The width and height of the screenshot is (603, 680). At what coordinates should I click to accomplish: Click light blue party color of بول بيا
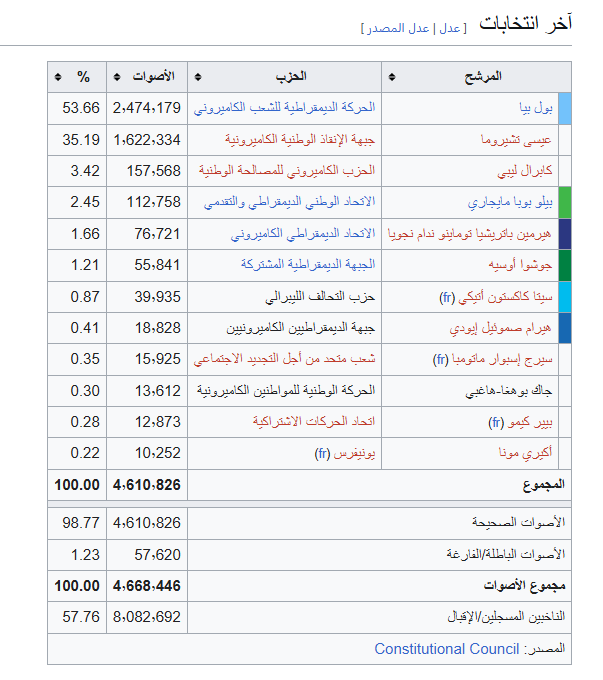click(565, 108)
